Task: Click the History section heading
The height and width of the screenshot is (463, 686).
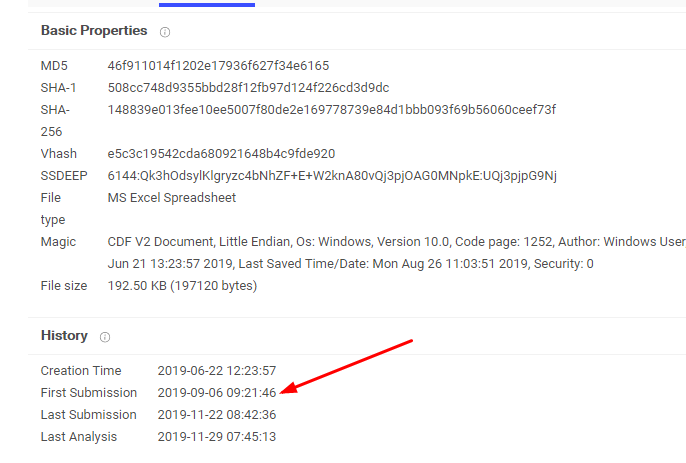Action: coord(64,336)
